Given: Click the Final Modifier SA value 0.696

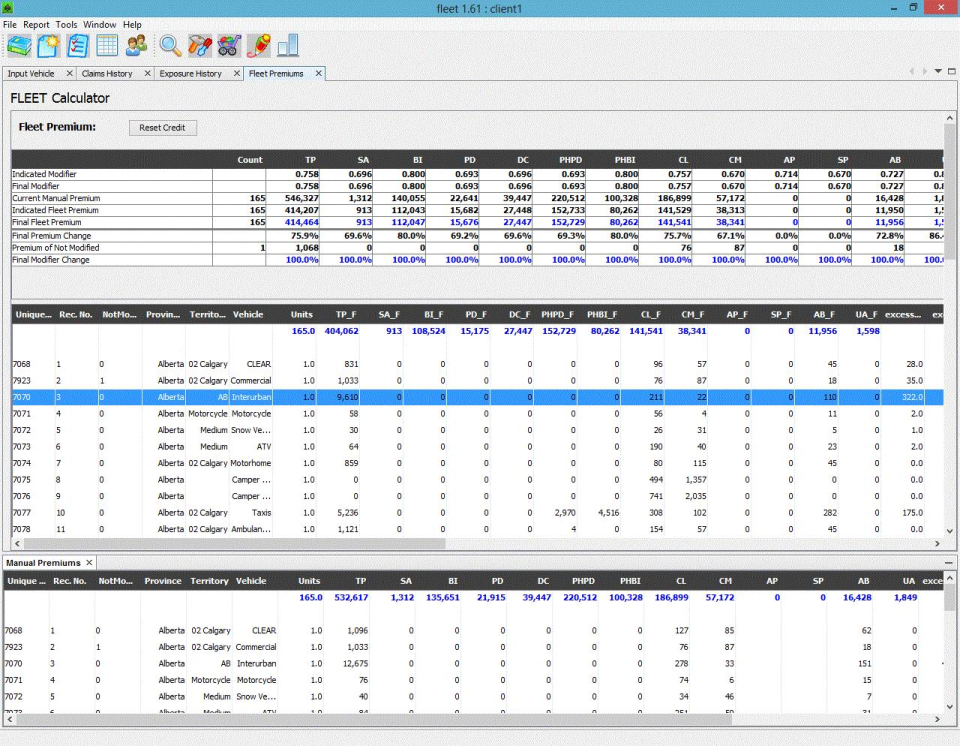Looking at the screenshot, I should (x=360, y=186).
